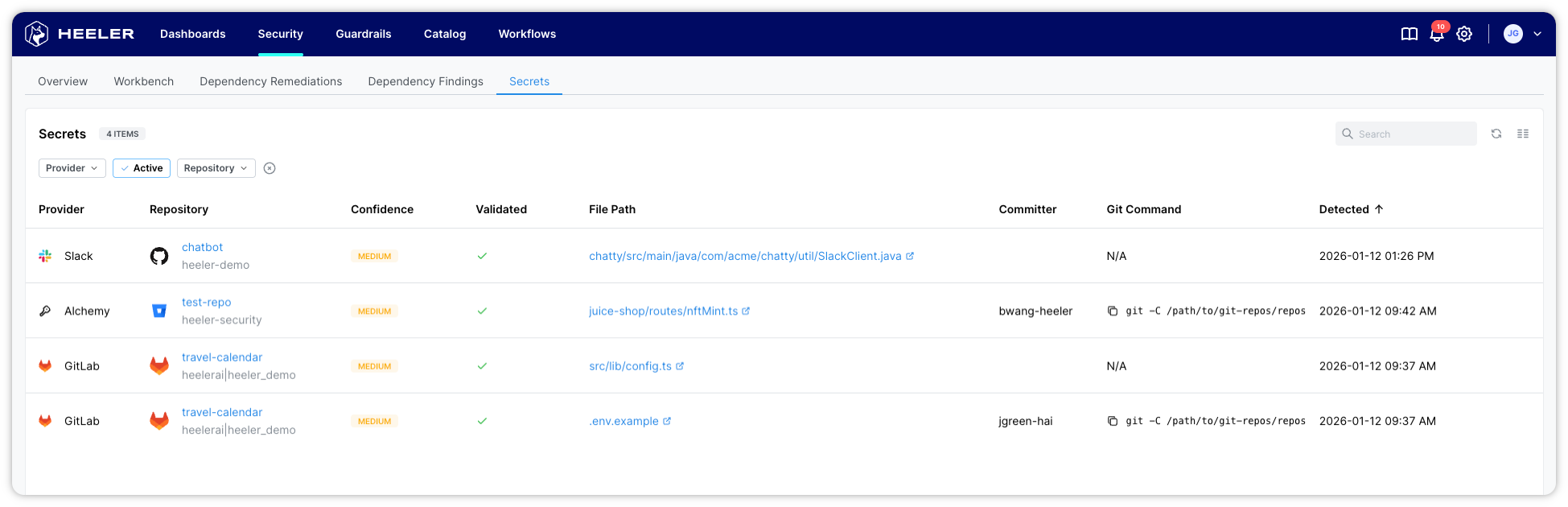The image size is (1568, 507).
Task: Open the user account menu chevron
Action: click(x=1537, y=34)
